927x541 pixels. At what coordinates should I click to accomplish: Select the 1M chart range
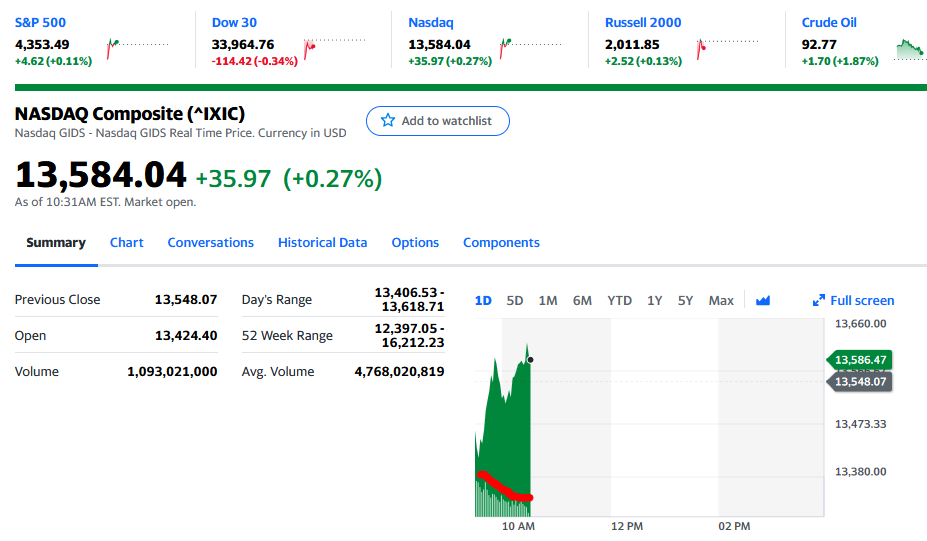tap(547, 300)
